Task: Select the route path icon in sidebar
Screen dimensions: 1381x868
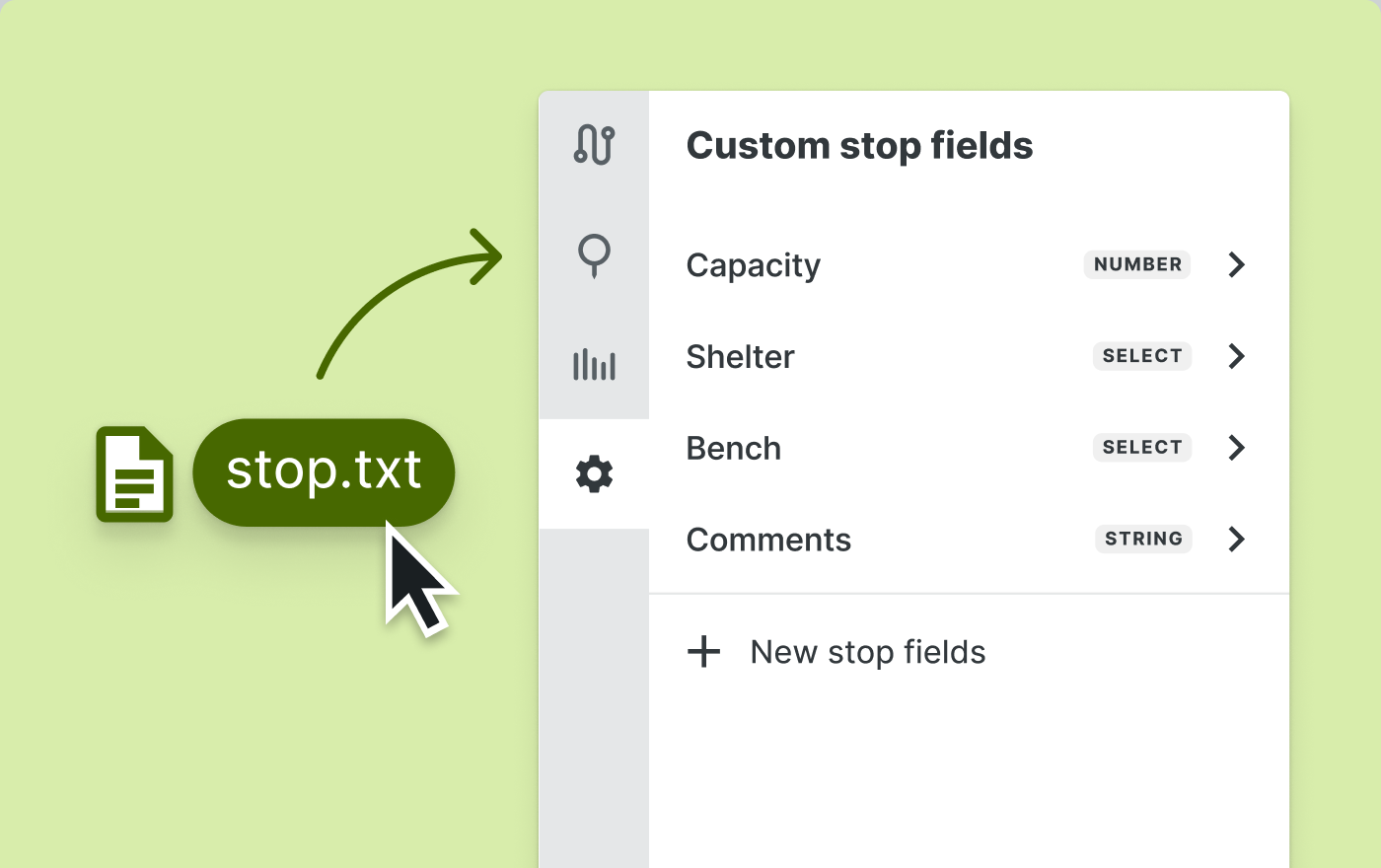Action: tap(594, 144)
